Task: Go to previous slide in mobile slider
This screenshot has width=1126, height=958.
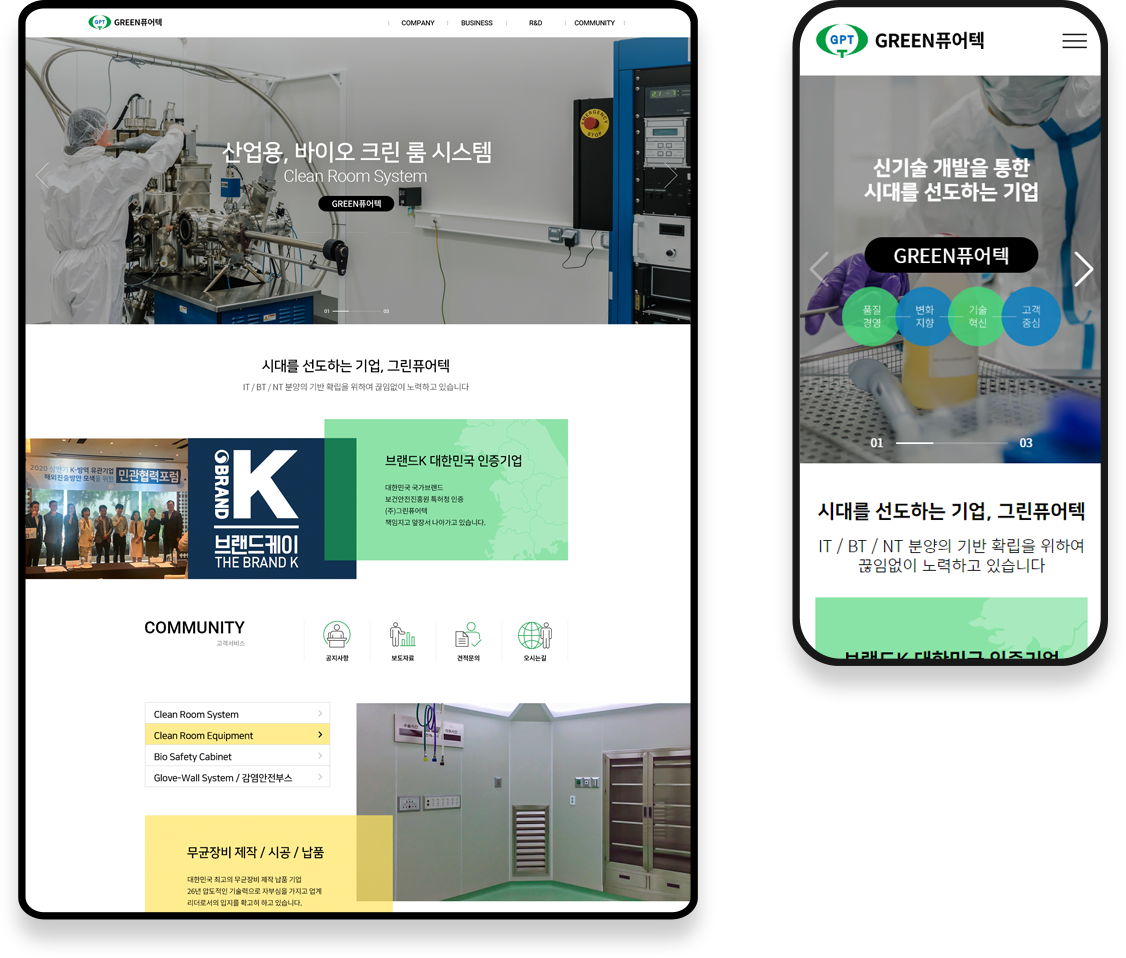Action: click(x=818, y=269)
